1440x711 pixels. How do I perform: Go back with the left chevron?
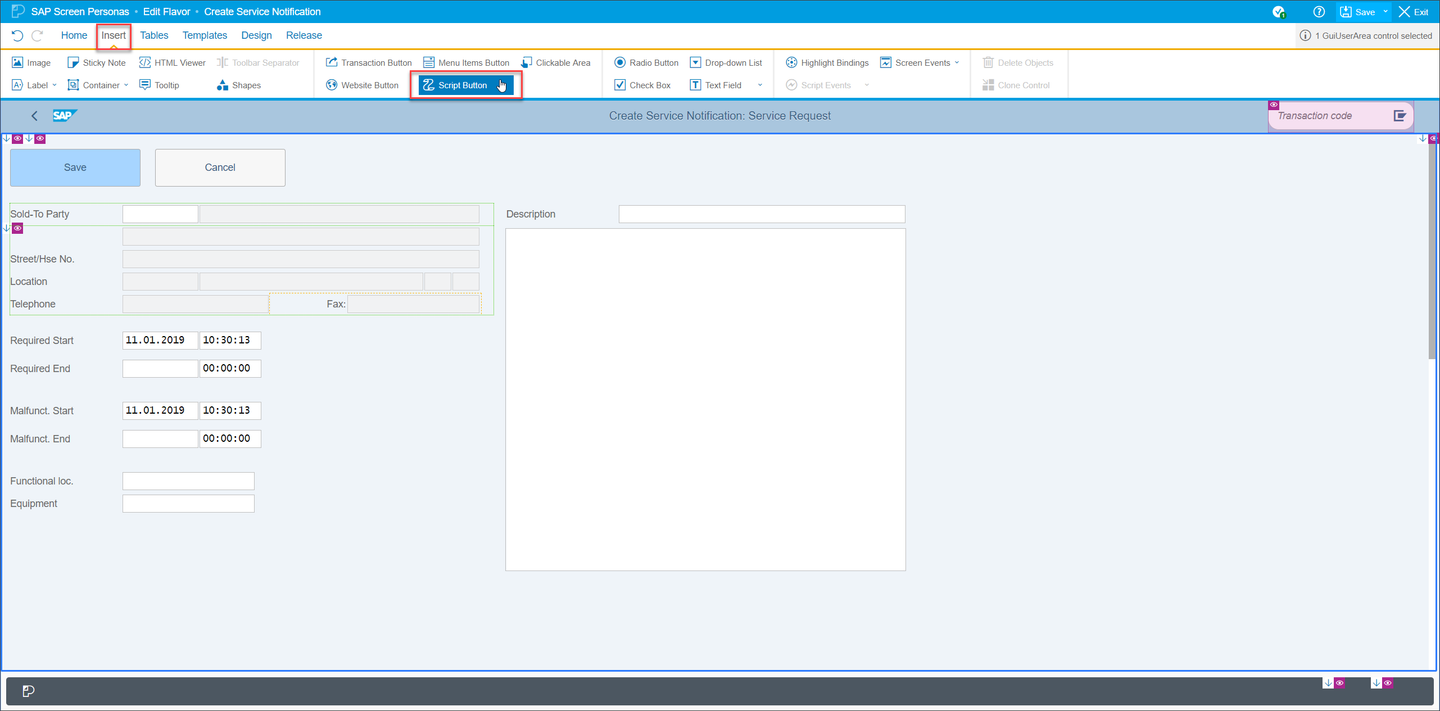click(x=34, y=116)
